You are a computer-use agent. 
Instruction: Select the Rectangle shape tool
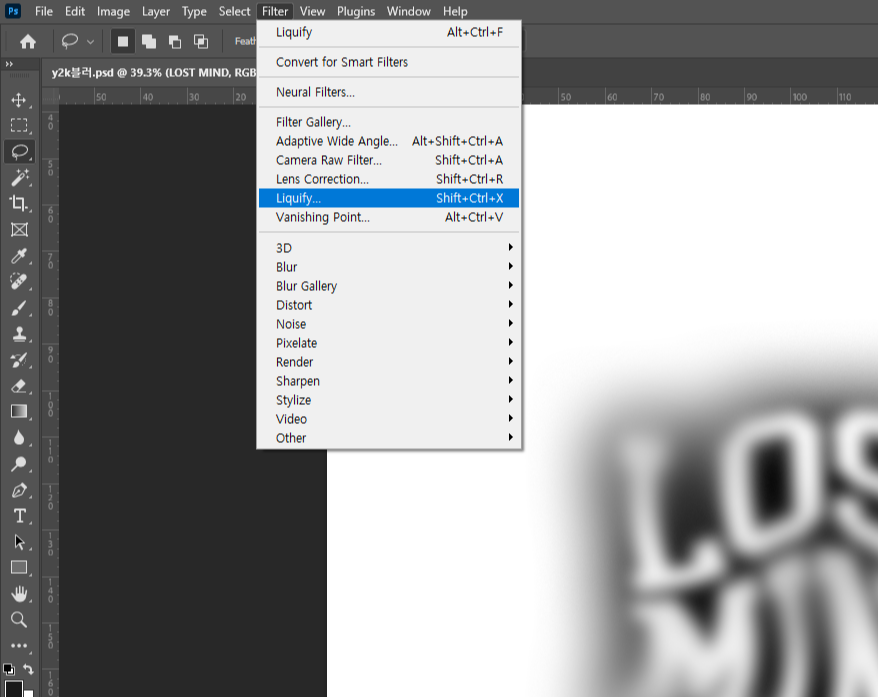coord(19,568)
